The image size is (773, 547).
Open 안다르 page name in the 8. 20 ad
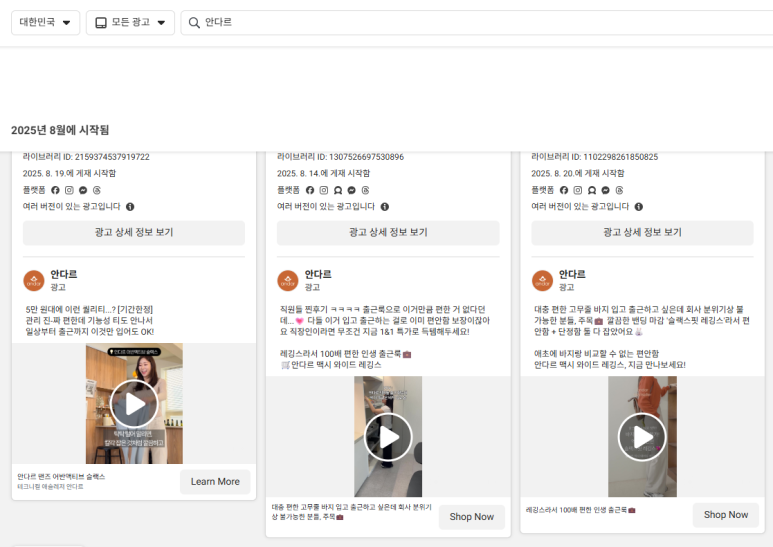(572, 274)
